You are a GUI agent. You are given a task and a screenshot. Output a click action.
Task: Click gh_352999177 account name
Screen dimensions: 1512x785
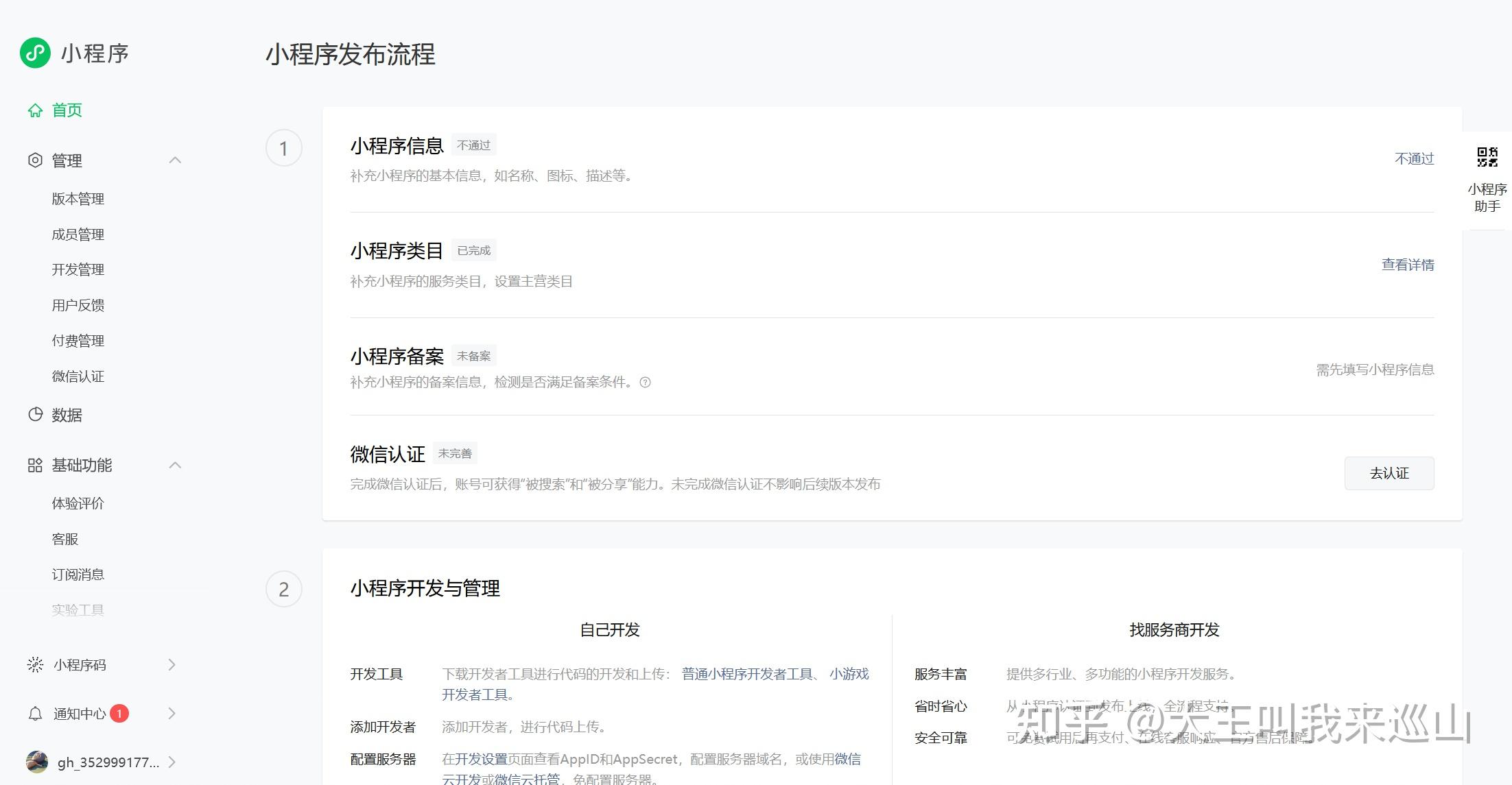click(x=108, y=762)
